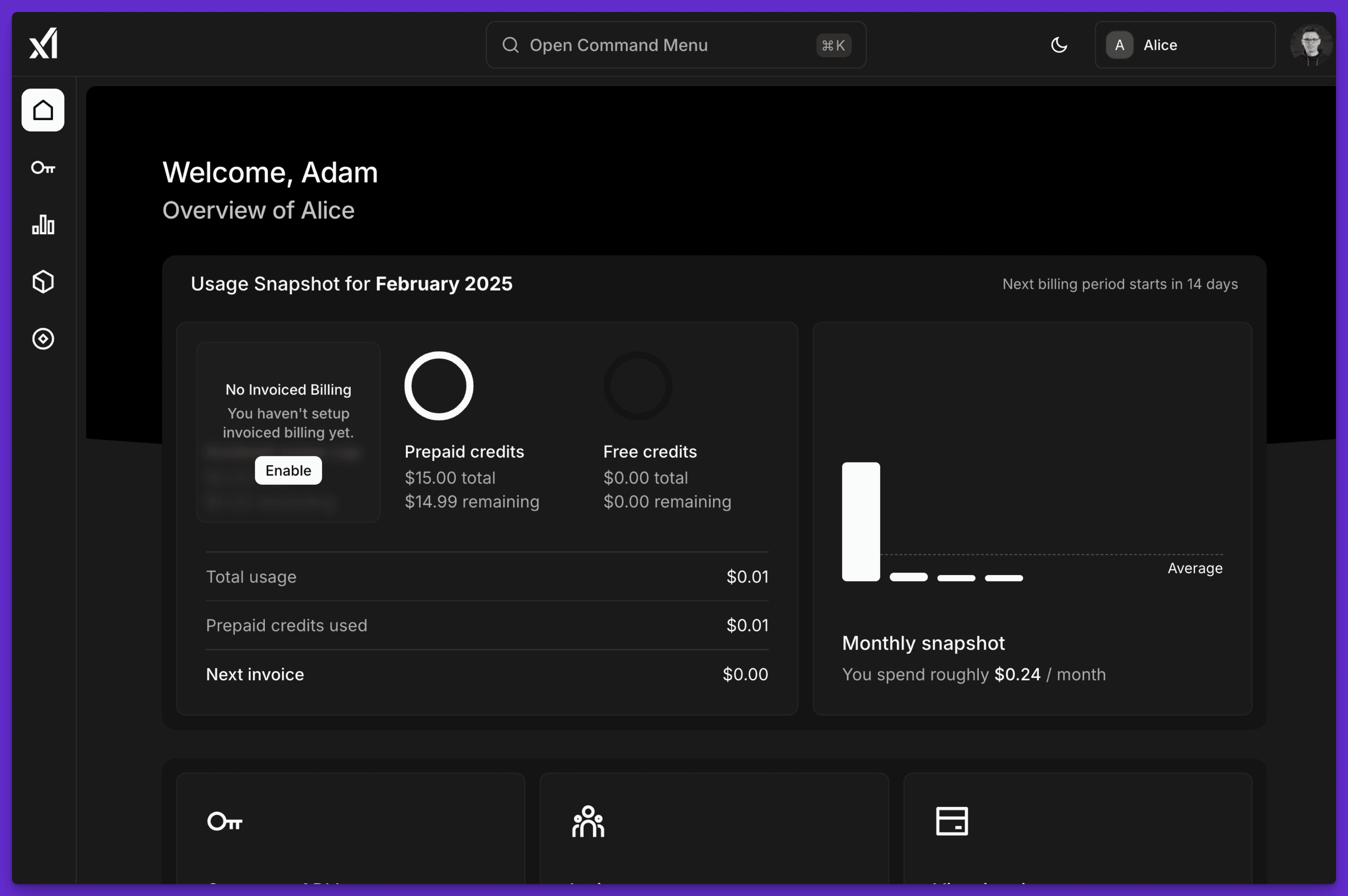1348x896 pixels.
Task: Click the "Free credits" label
Action: point(650,452)
